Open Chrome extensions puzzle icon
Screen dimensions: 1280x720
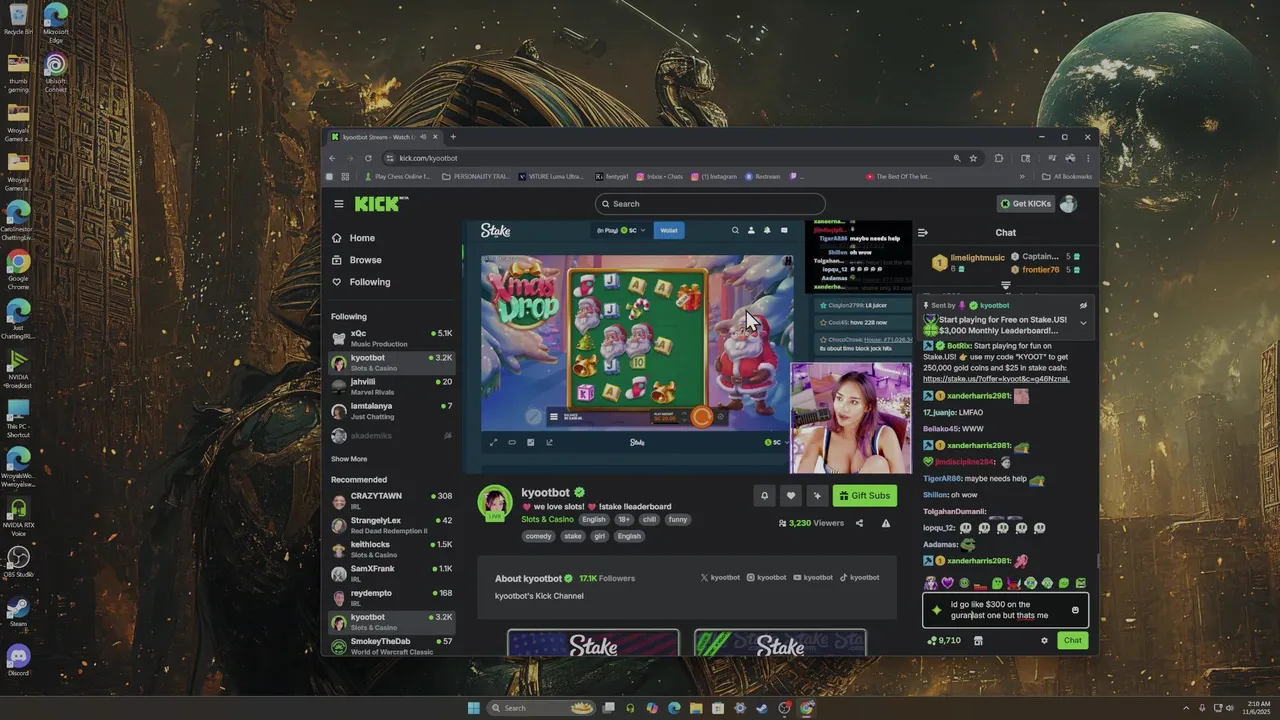[998, 158]
